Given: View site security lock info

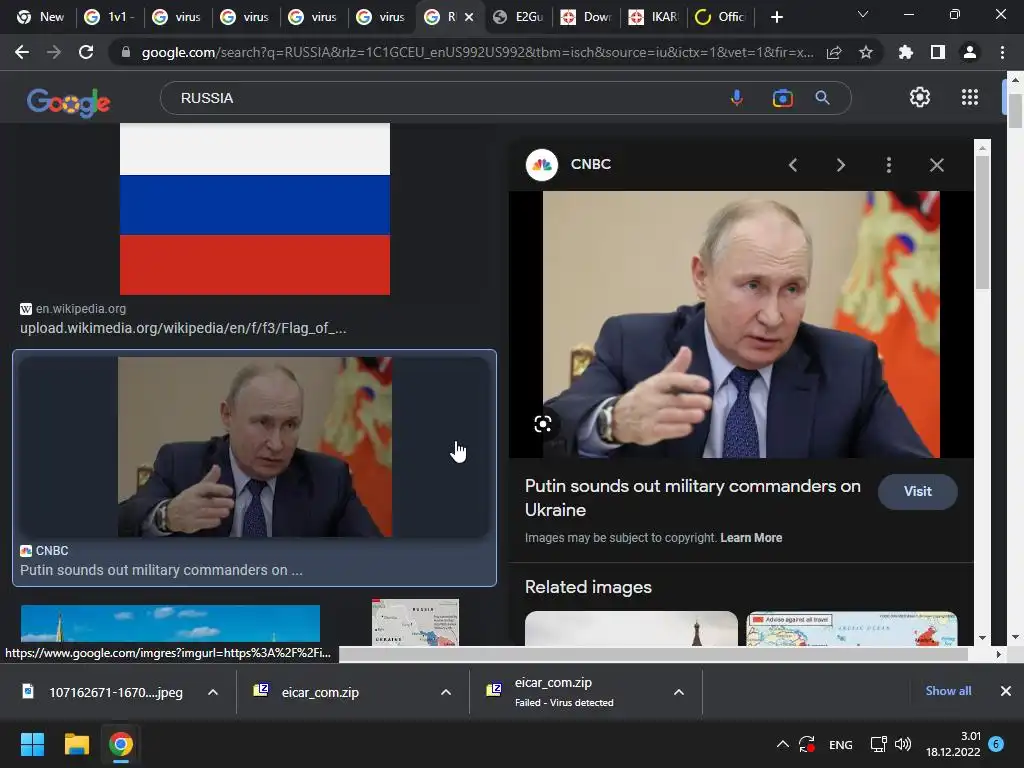Looking at the screenshot, I should [x=126, y=52].
